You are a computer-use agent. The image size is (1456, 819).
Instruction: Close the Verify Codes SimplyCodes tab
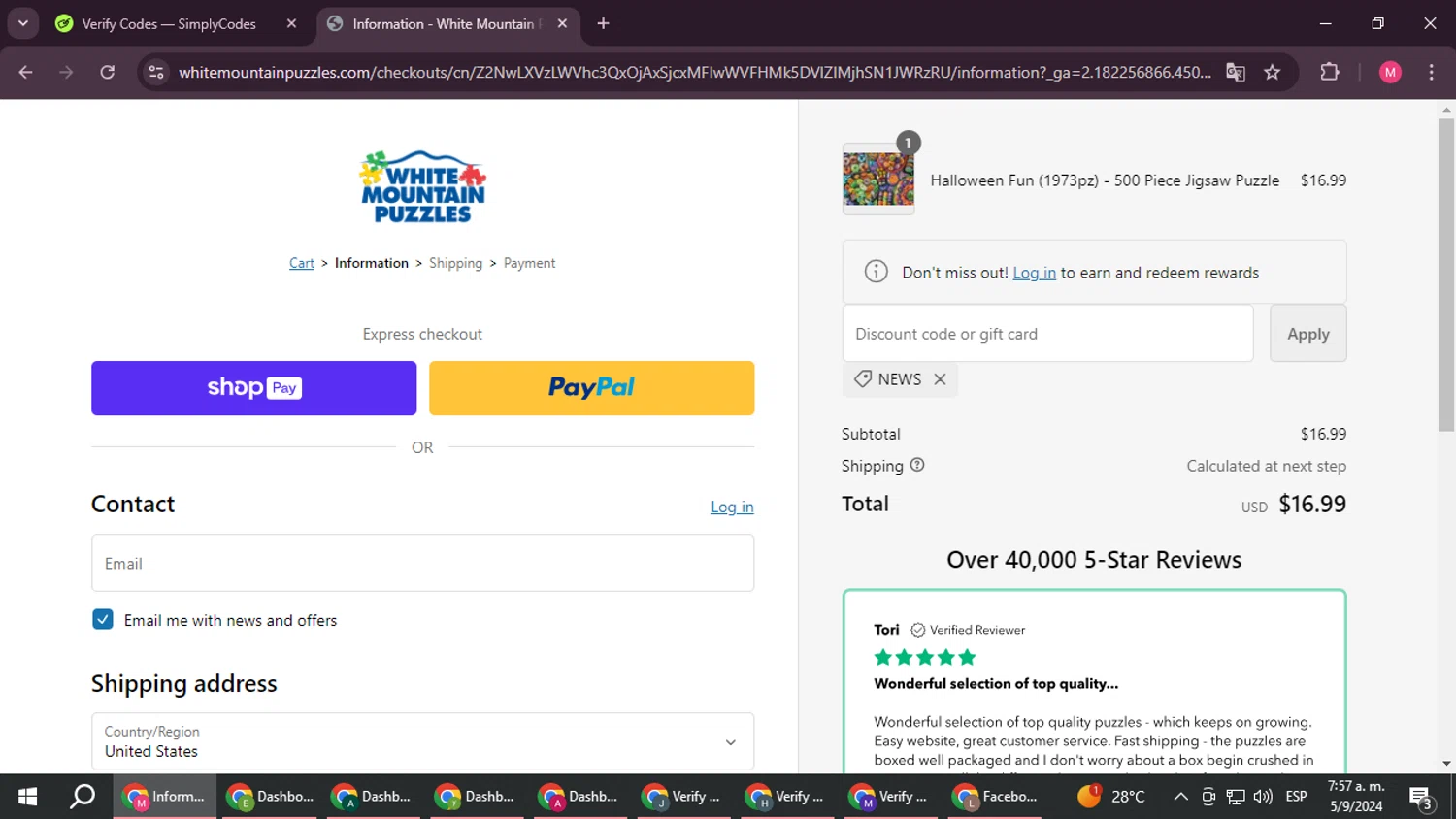(291, 23)
